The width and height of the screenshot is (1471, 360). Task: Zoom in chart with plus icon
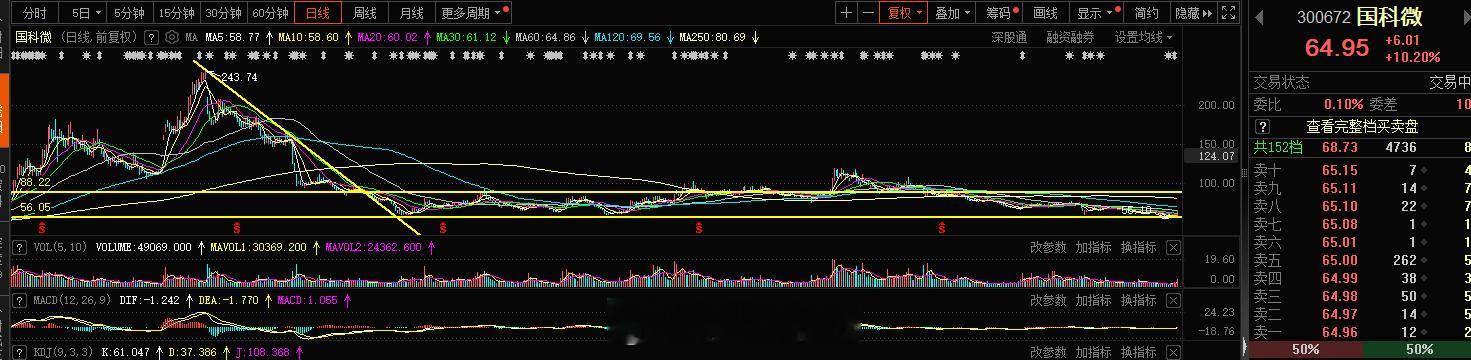tap(847, 13)
